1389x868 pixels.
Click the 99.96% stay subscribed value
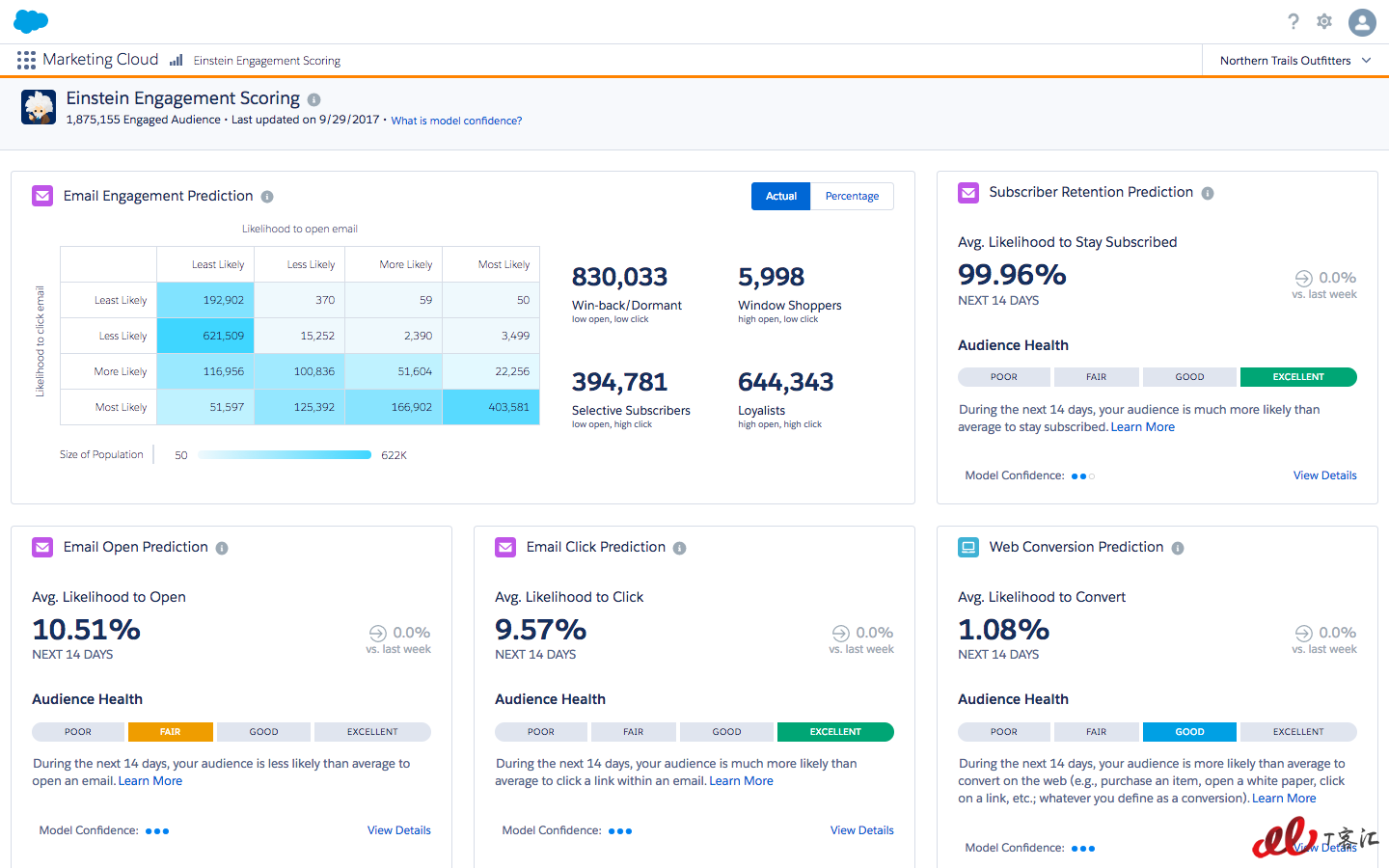coord(1012,275)
